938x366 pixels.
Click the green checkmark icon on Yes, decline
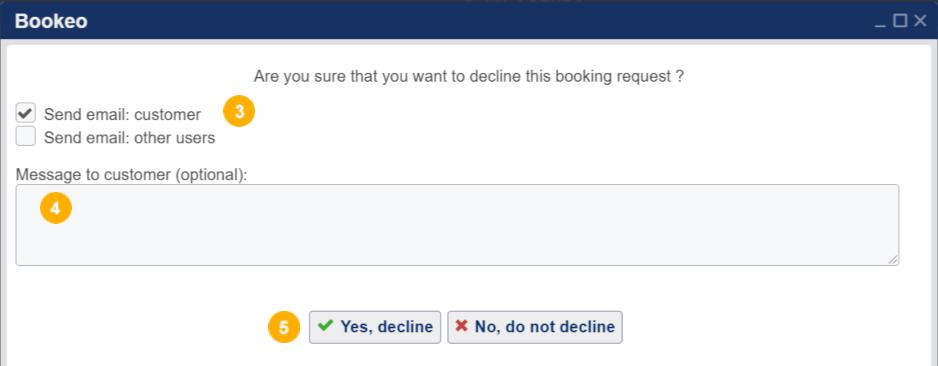[325, 326]
